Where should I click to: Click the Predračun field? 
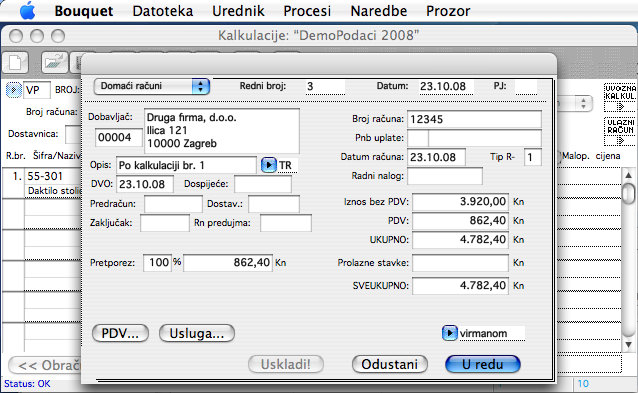[173, 204]
